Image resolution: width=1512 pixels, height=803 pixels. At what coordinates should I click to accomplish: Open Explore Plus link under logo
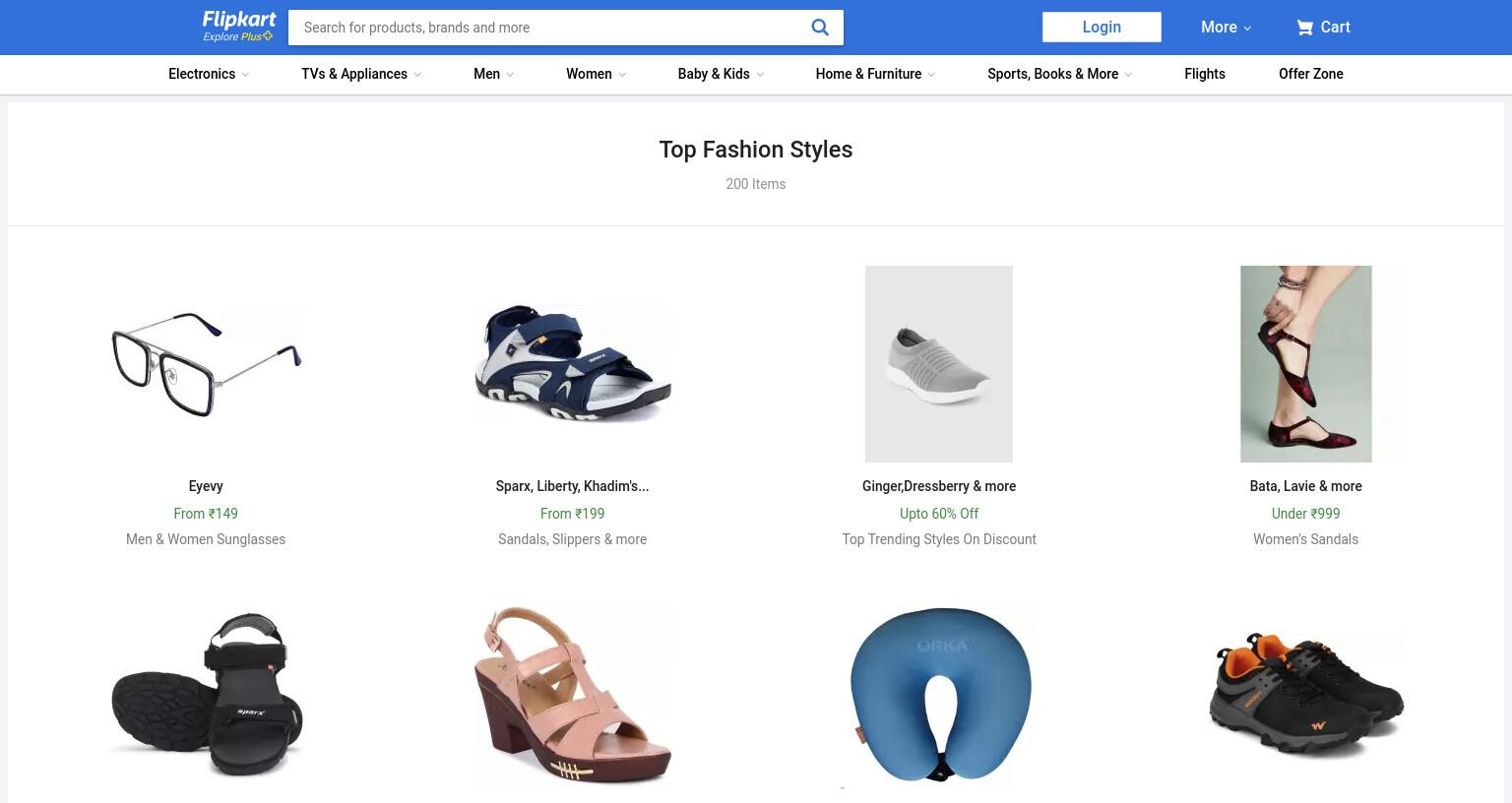pos(237,36)
